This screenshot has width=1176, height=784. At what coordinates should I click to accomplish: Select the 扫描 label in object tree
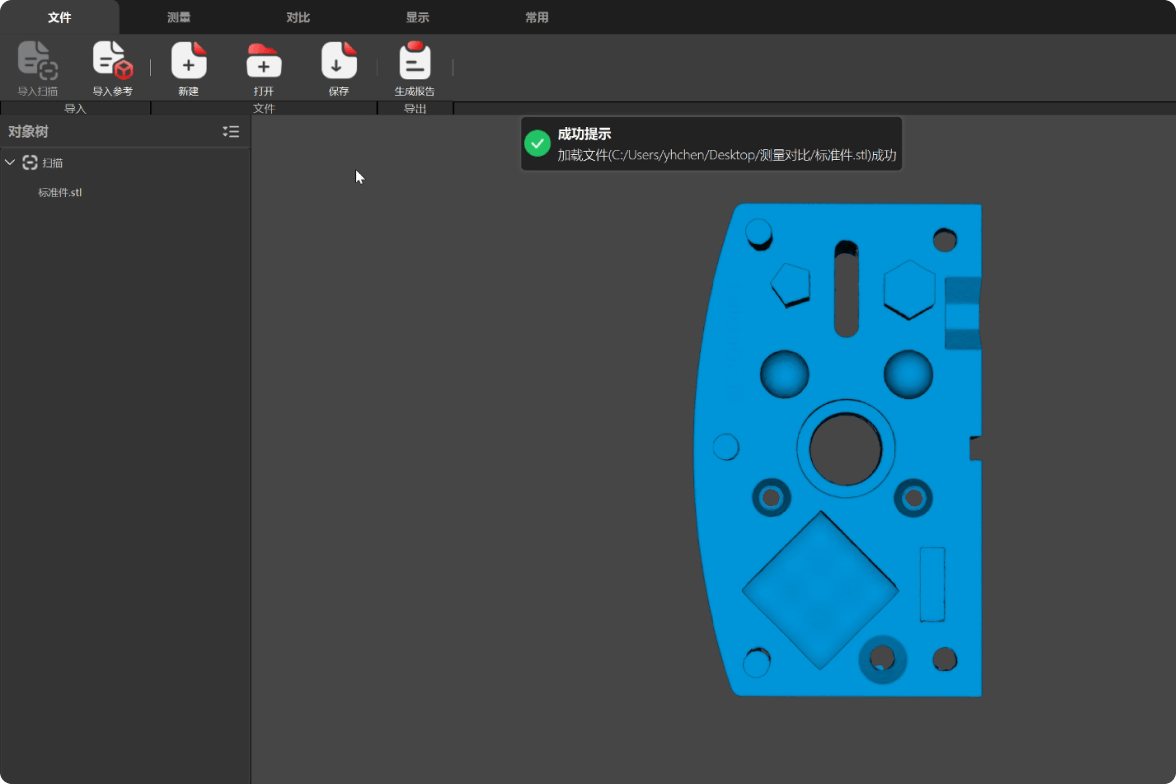point(53,162)
